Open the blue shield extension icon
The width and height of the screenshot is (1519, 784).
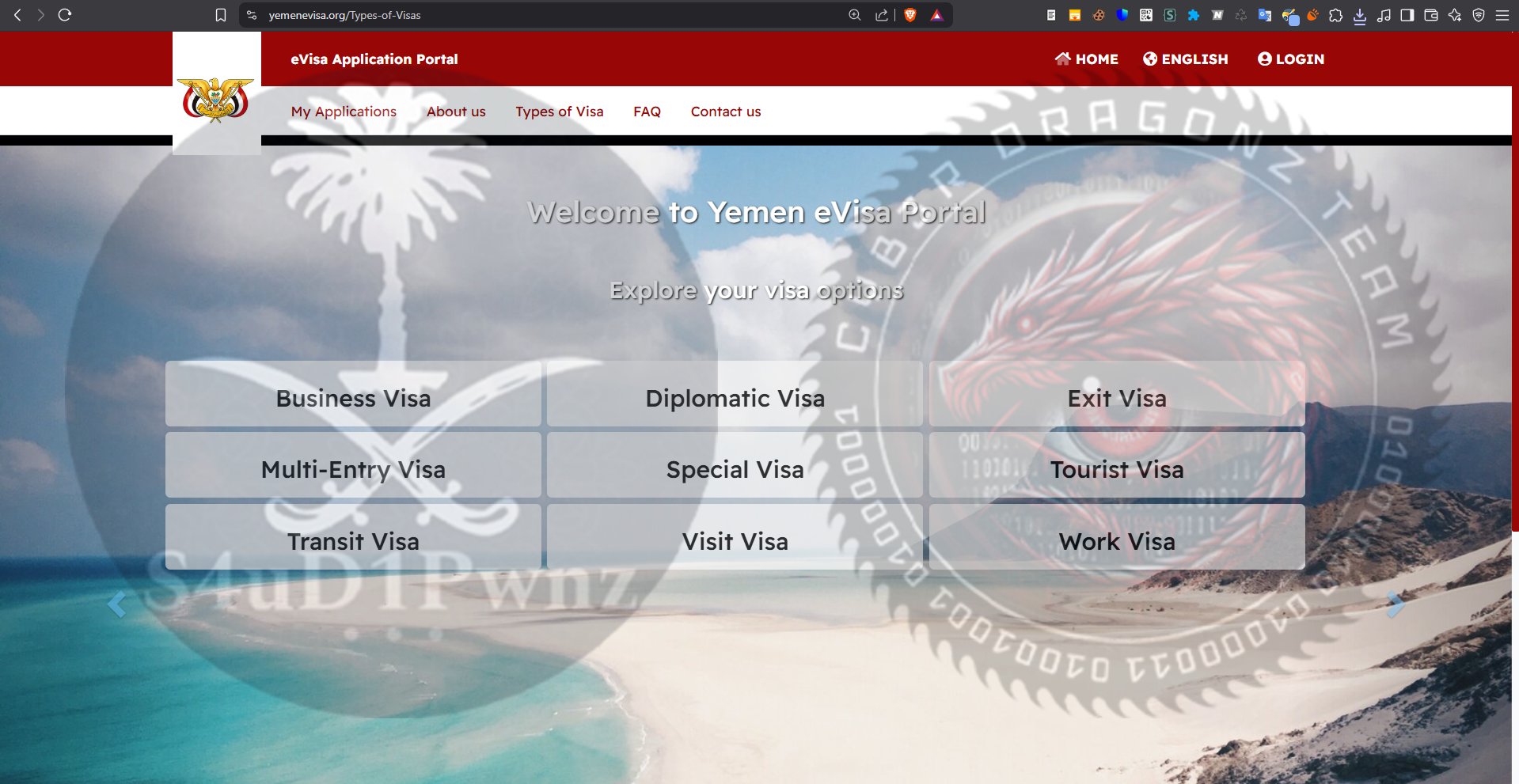pos(1122,15)
